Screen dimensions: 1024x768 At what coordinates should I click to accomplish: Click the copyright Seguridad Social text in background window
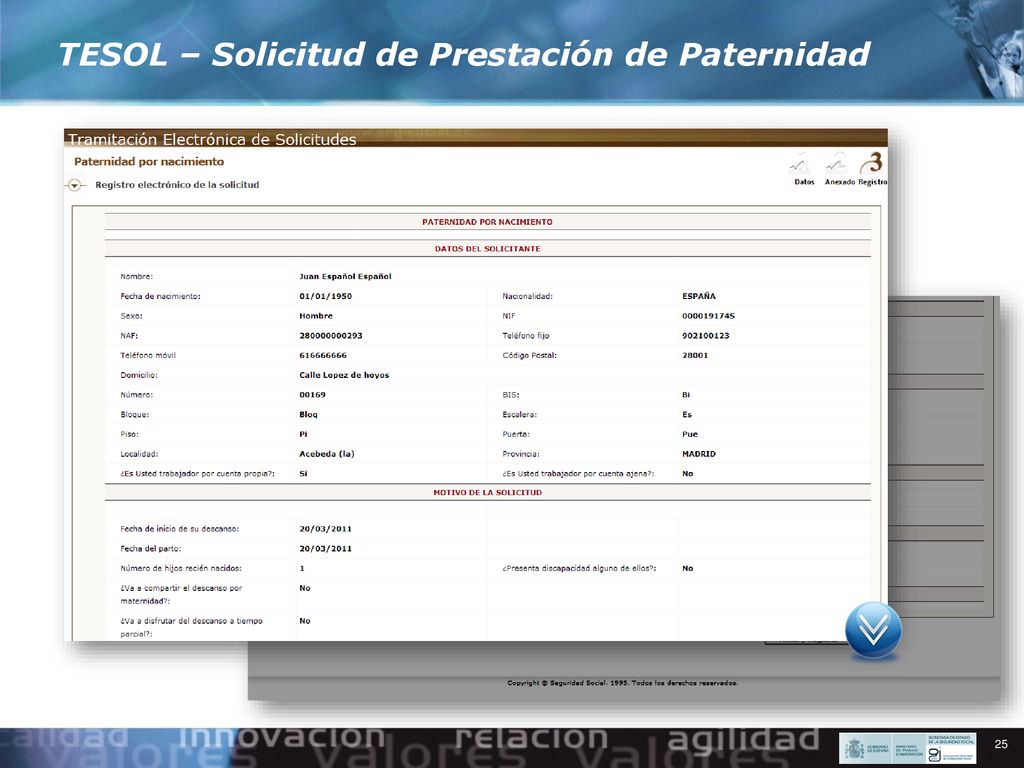pos(622,683)
